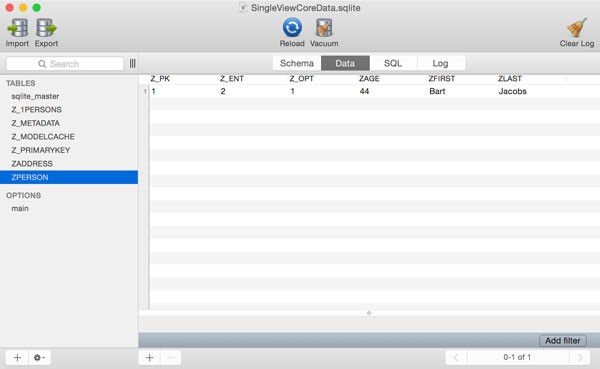Click the Z_ENT cell value 2
The height and width of the screenshot is (369, 600).
(x=223, y=91)
